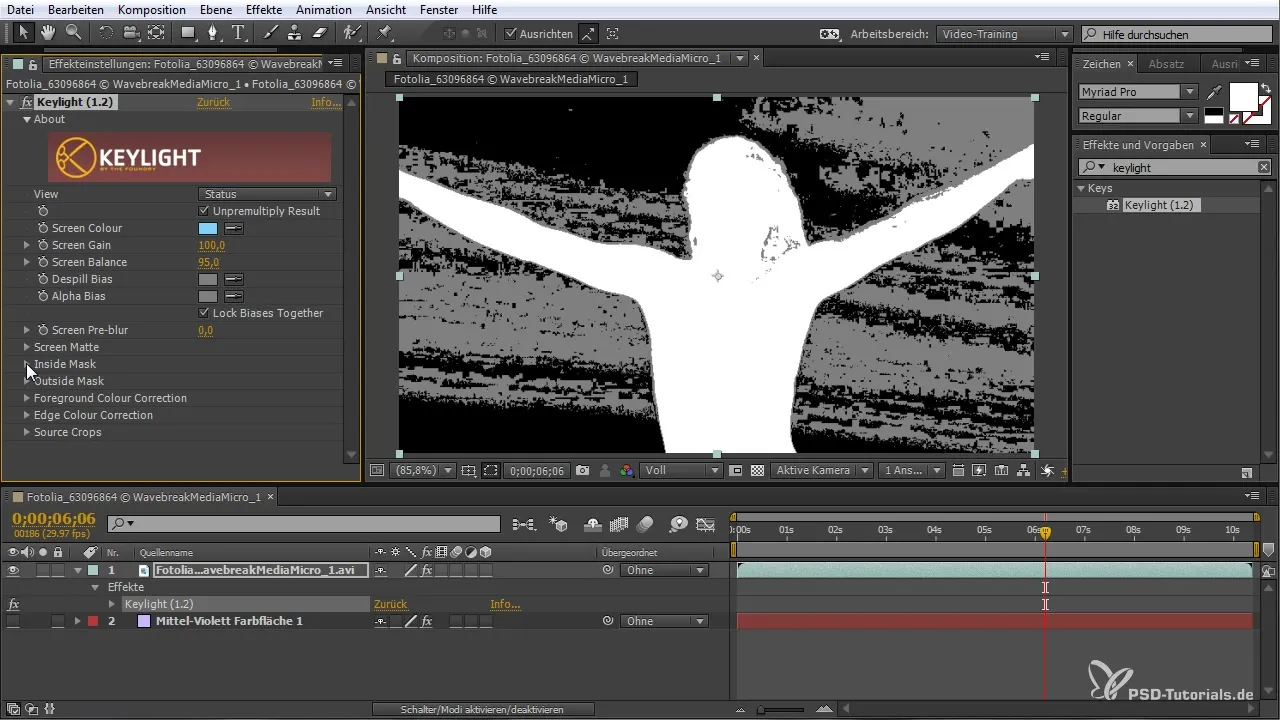This screenshot has width=1280, height=720.
Task: Toggle Screen Pre-blur stopwatch
Action: coord(43,330)
